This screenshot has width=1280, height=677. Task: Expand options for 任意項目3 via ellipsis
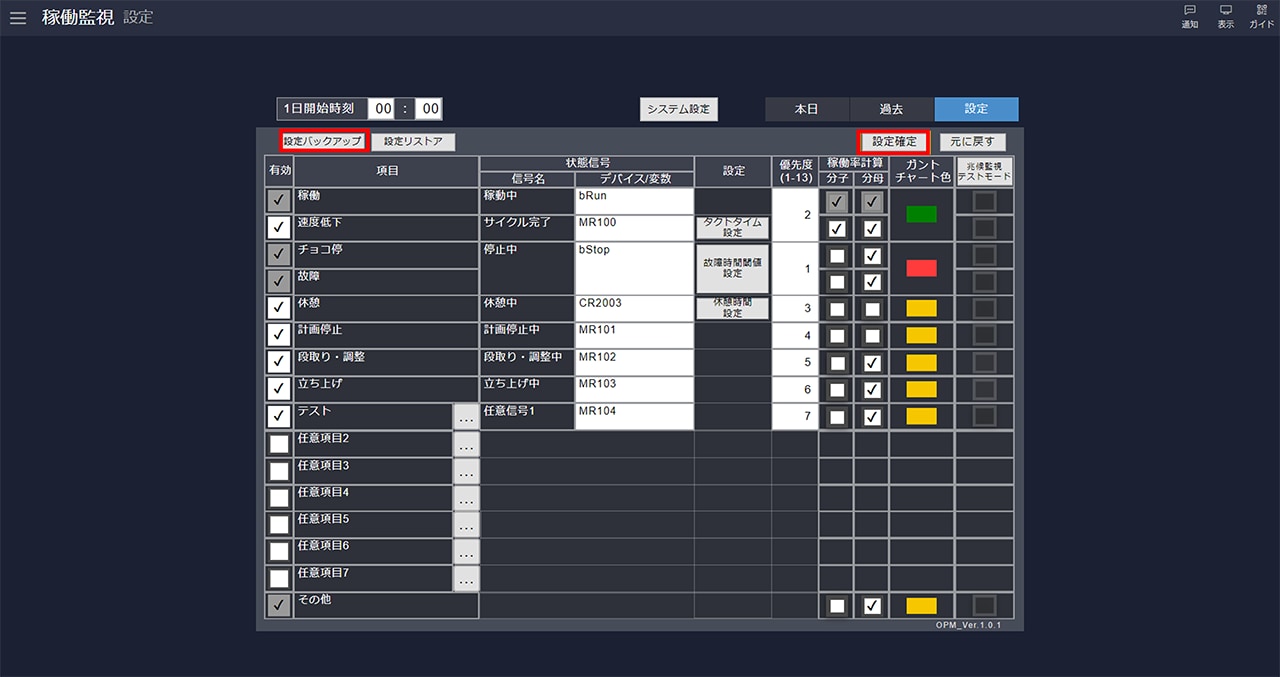click(x=466, y=471)
